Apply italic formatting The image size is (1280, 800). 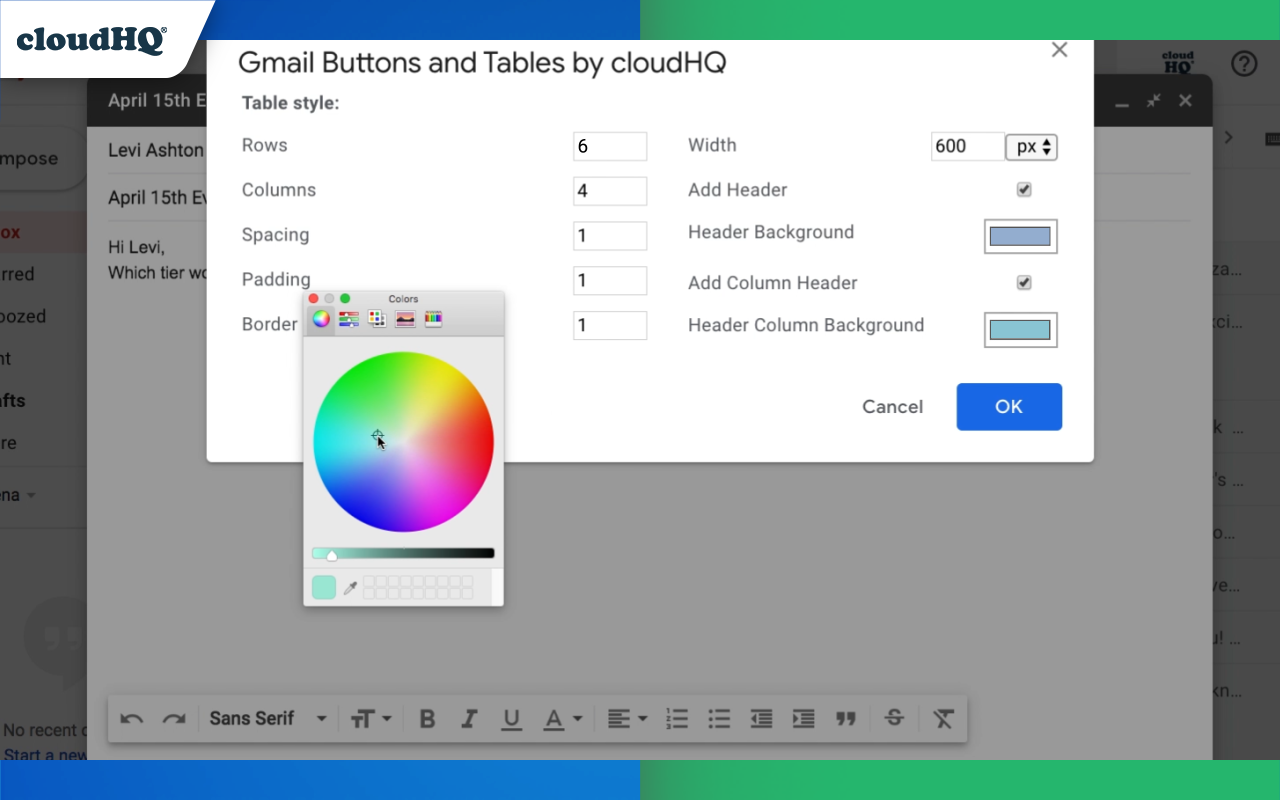click(469, 718)
